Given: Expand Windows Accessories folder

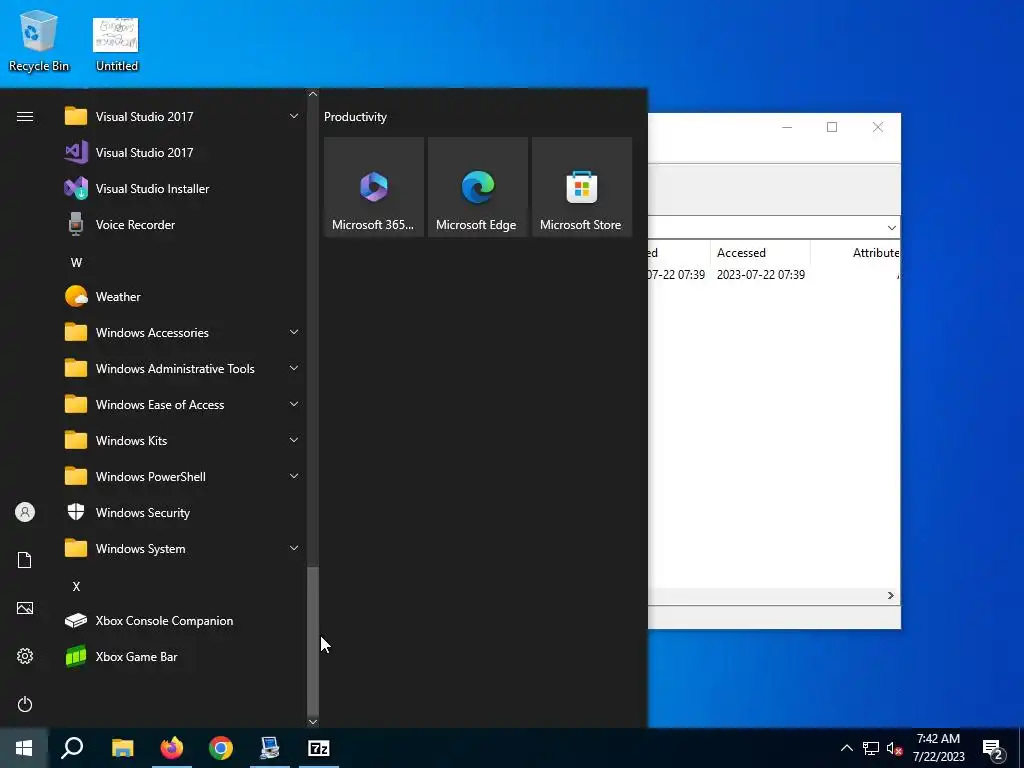Looking at the screenshot, I should point(182,332).
